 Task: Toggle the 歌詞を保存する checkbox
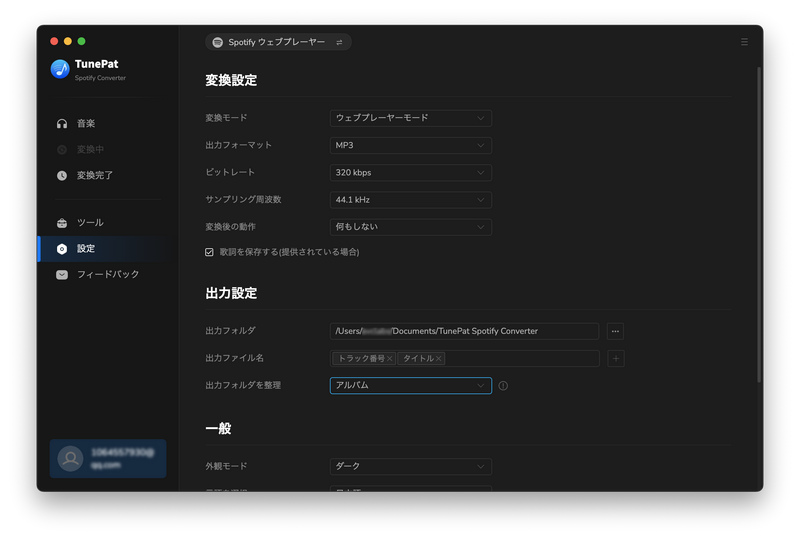point(209,252)
